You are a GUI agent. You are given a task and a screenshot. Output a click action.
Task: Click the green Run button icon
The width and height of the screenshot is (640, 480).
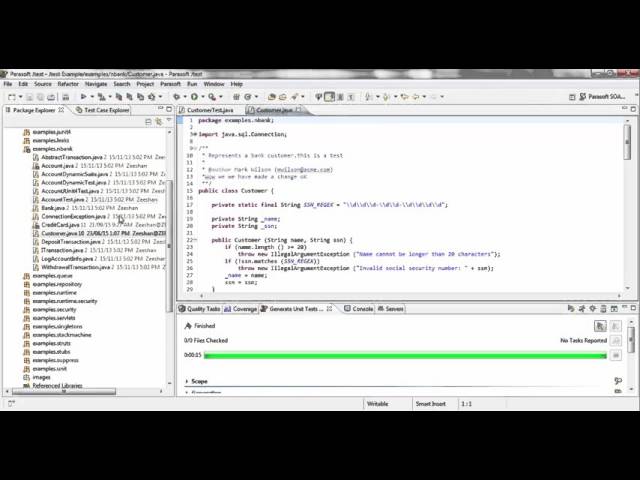(x=194, y=97)
